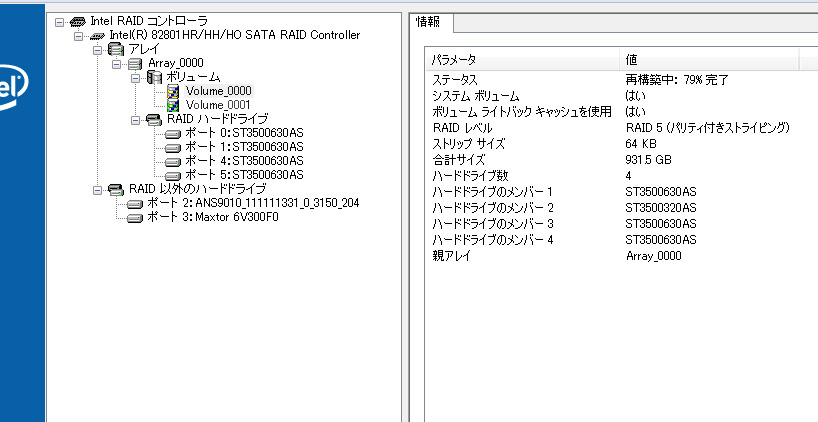Viewport: 818px width, 422px height.
Task: Select ポート 1:ST3500630AS drive
Action: 244,147
